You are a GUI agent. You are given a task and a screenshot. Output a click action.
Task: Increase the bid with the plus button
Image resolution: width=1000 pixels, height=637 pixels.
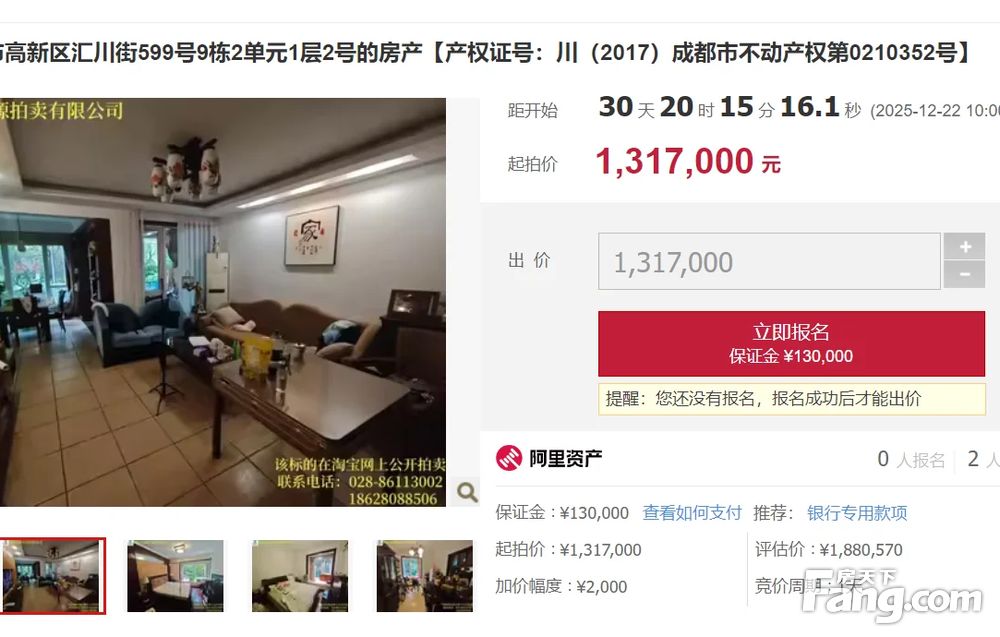tap(964, 246)
